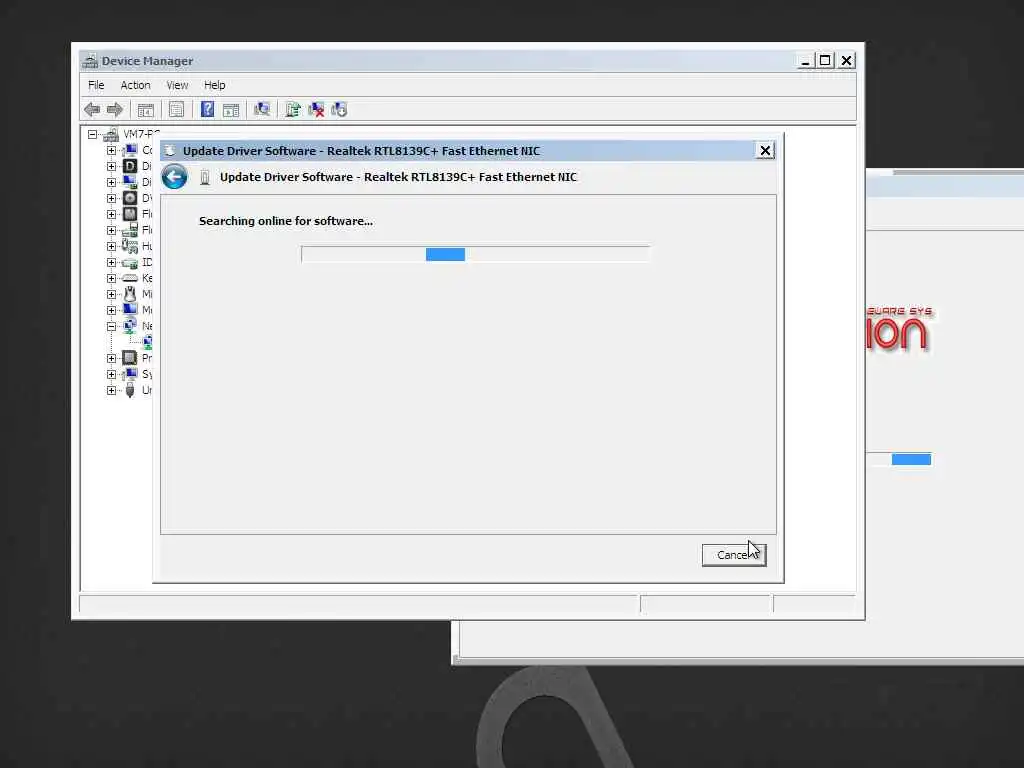Select the network adapter child device icon

pos(148,342)
